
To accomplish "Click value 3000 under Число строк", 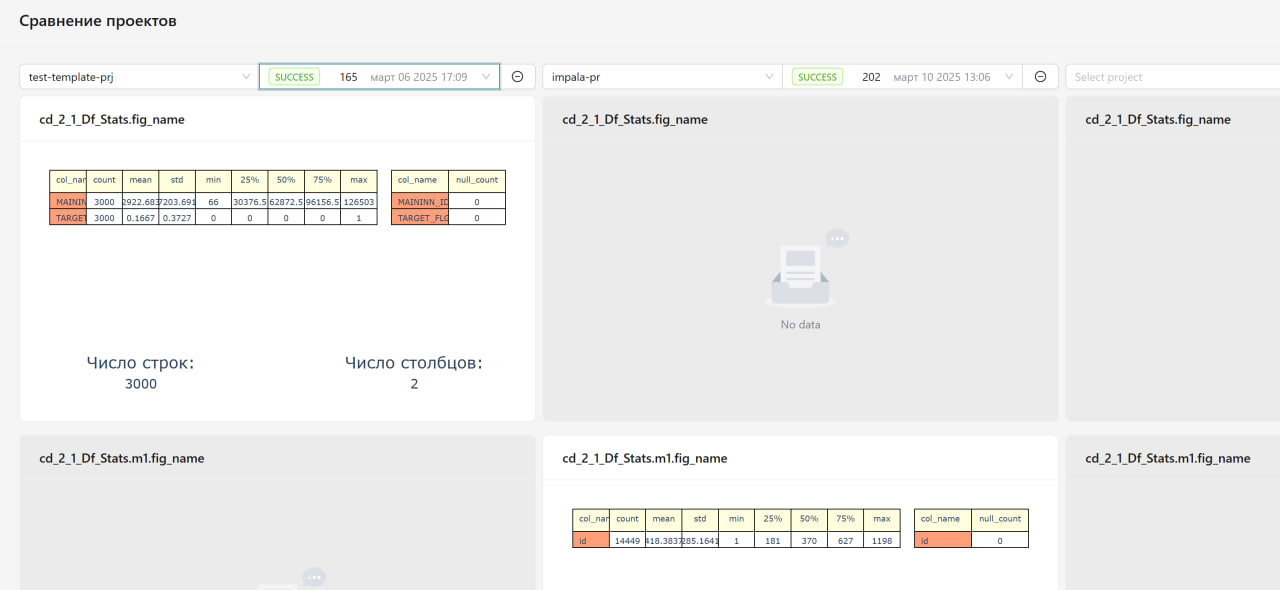I will (x=141, y=384).
